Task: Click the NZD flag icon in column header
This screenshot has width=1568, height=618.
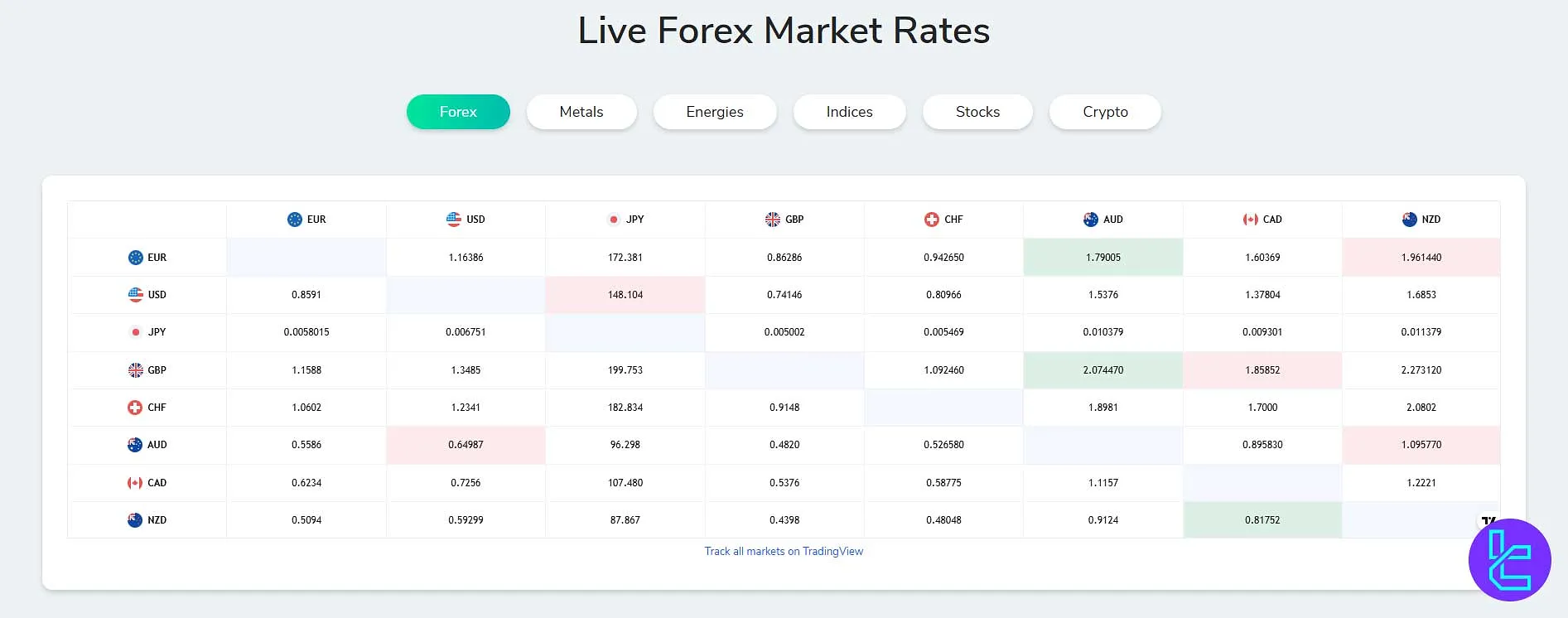Action: point(1410,220)
